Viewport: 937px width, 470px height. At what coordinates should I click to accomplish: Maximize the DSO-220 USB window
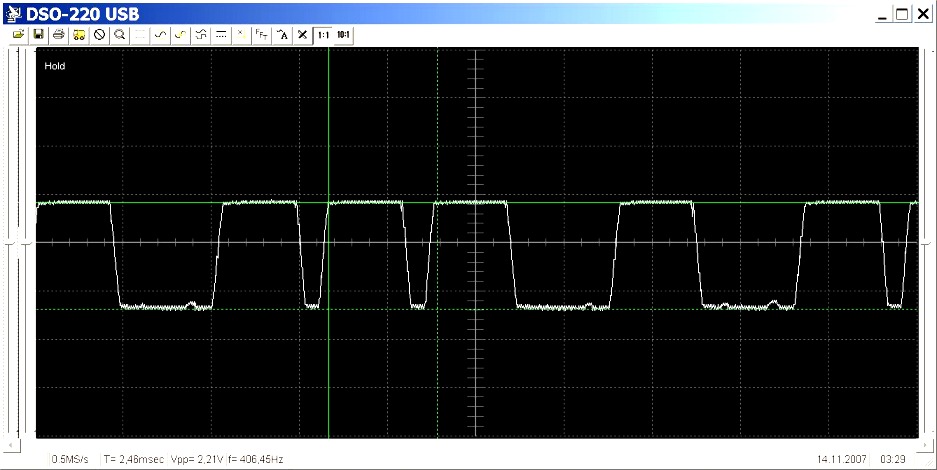[904, 14]
